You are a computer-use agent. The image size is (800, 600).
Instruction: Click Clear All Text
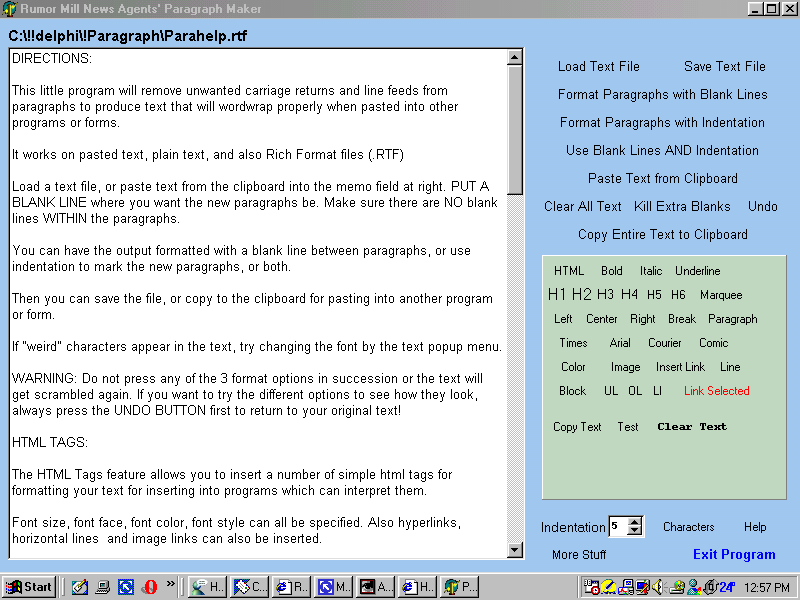coord(583,207)
